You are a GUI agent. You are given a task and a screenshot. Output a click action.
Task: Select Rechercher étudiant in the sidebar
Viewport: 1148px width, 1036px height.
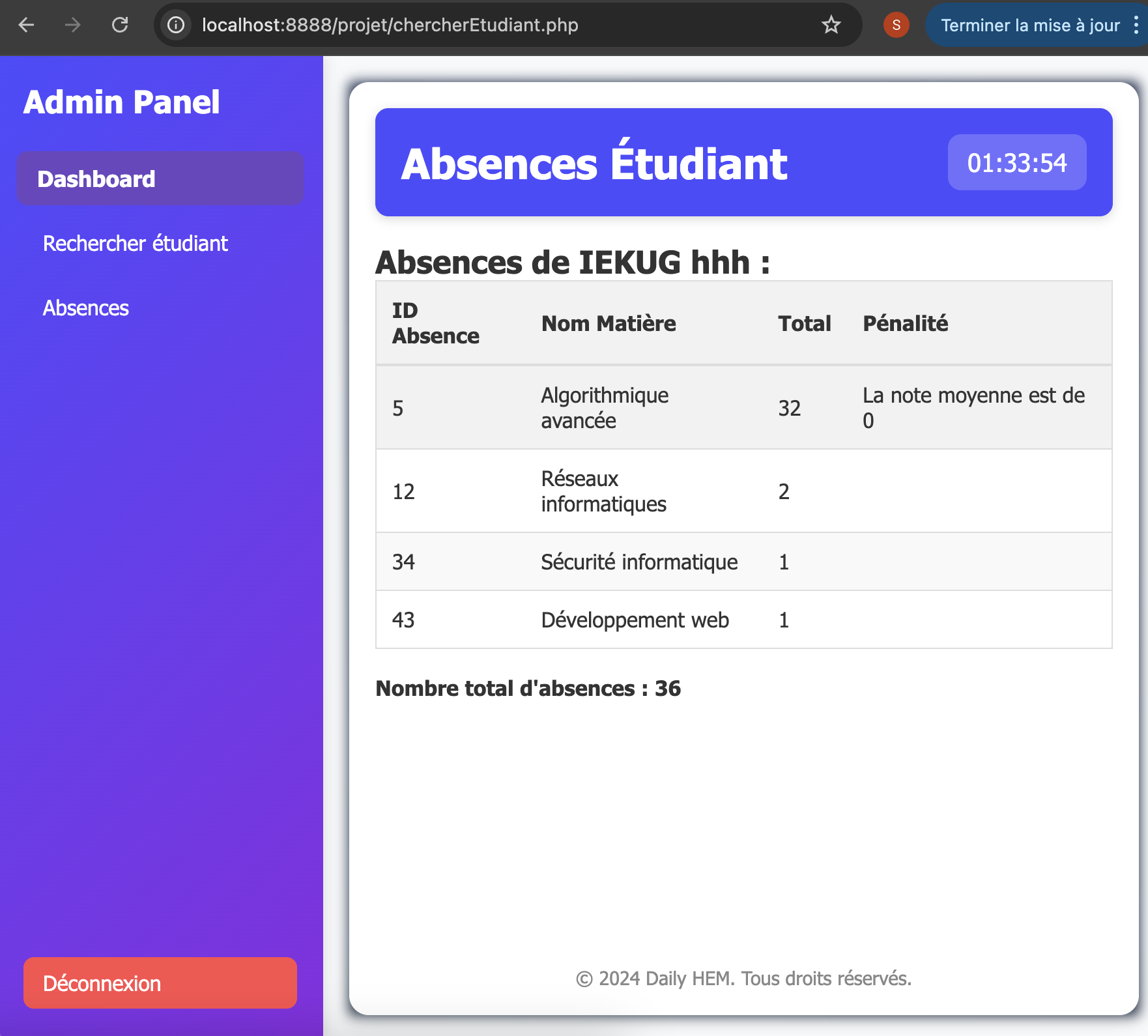tap(135, 243)
